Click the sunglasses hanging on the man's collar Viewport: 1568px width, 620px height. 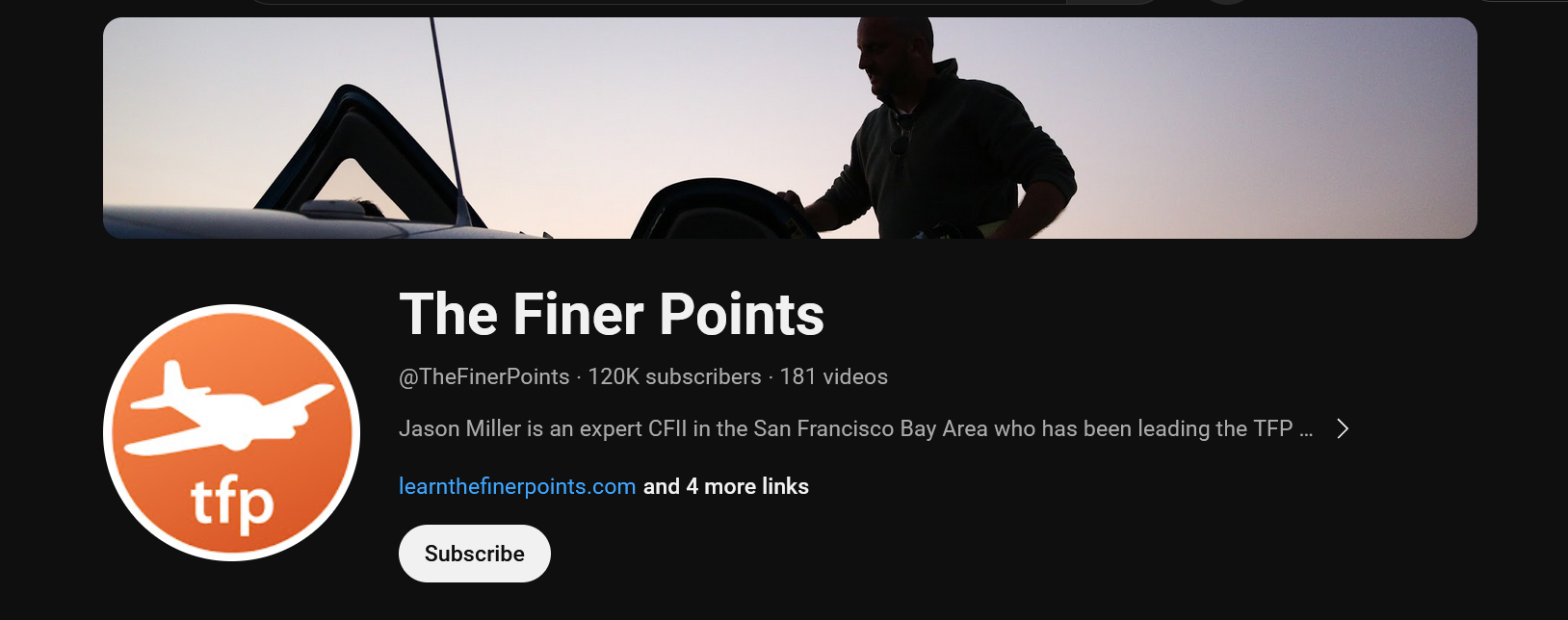902,137
